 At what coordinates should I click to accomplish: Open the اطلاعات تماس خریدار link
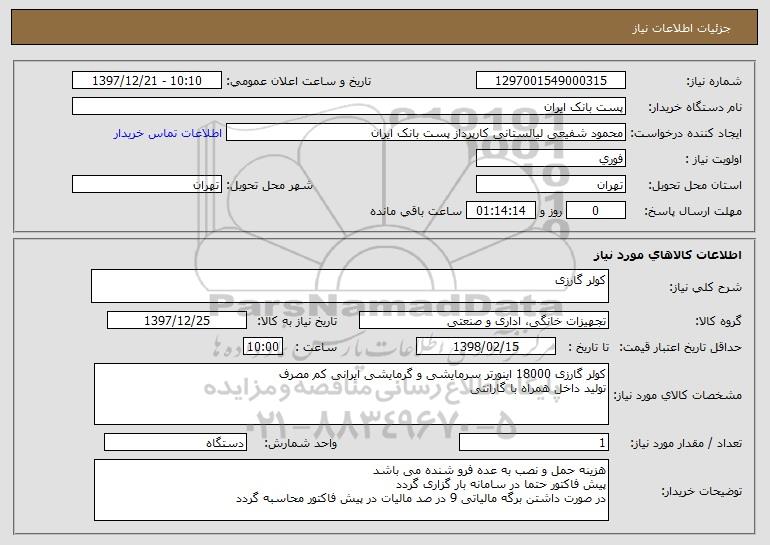click(168, 134)
